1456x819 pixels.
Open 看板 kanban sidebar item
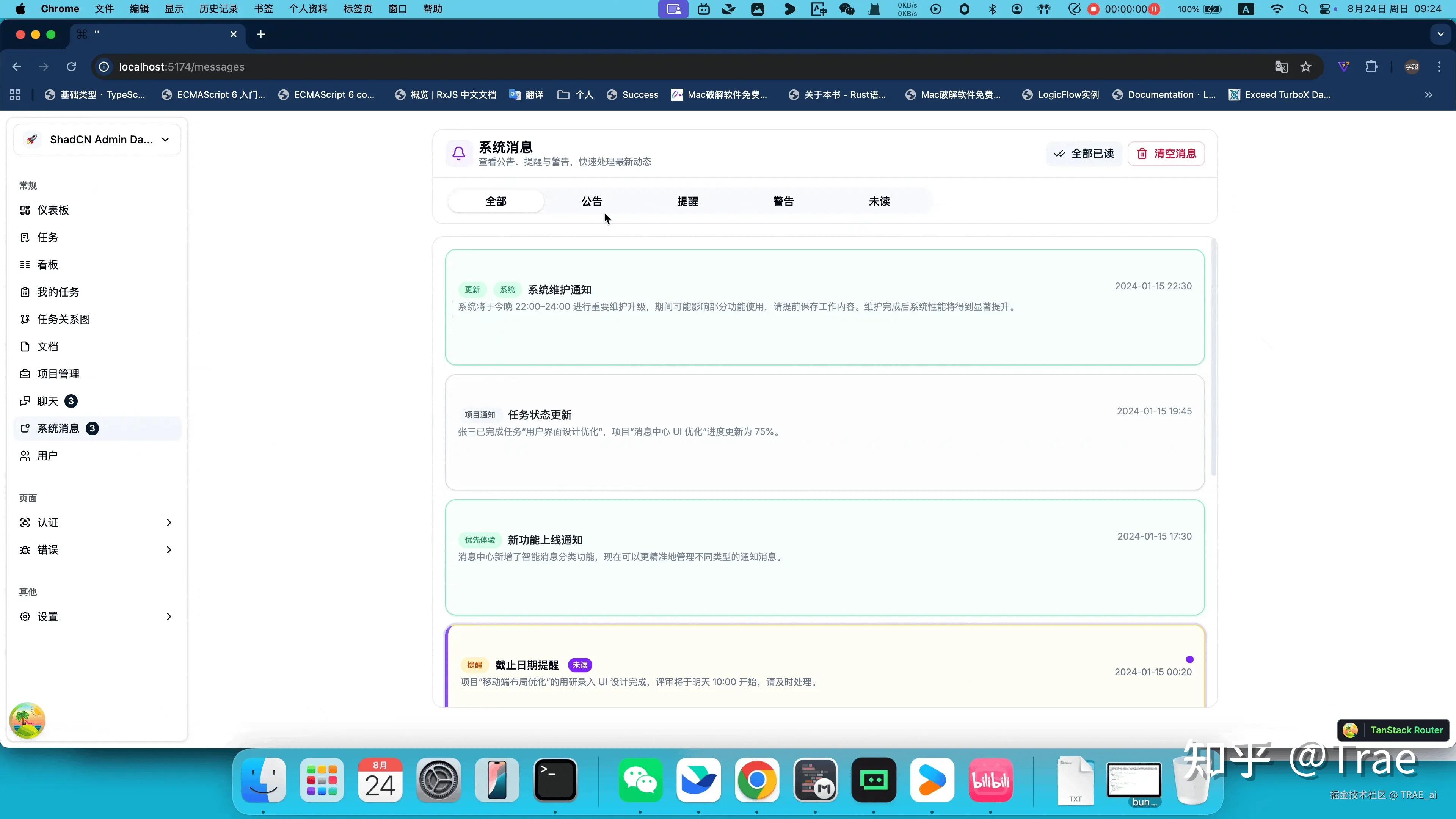click(47, 265)
